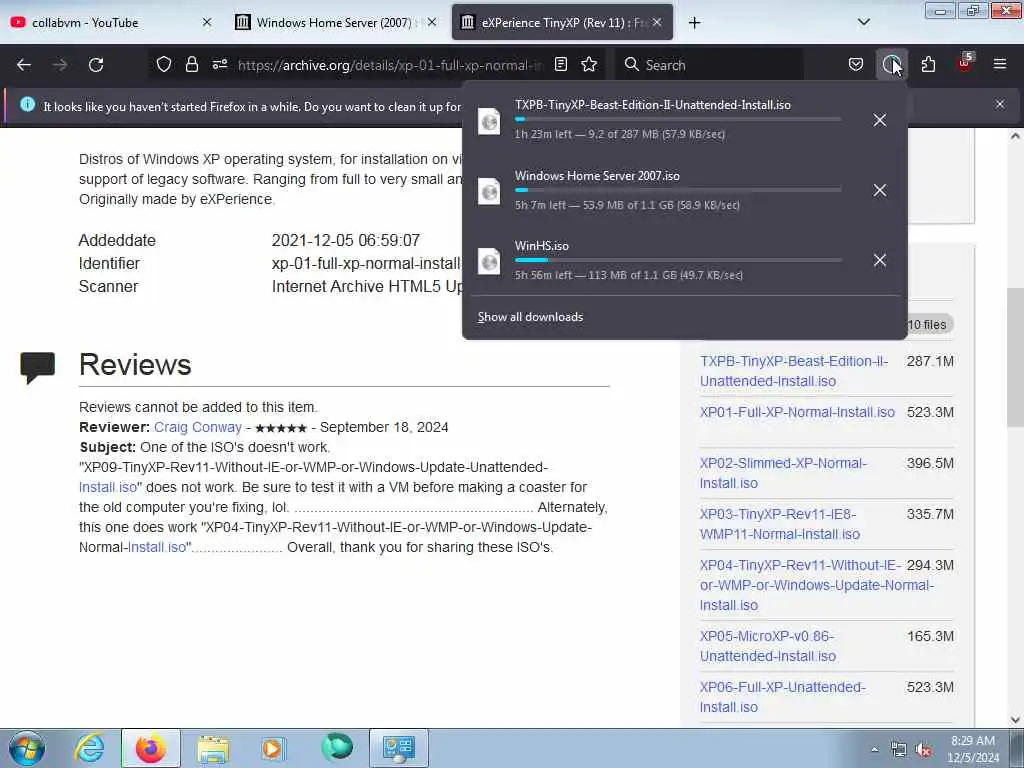Screen dimensions: 1024x768
Task: Click the TXPB-TinyXP file icon in downloads
Action: click(489, 121)
